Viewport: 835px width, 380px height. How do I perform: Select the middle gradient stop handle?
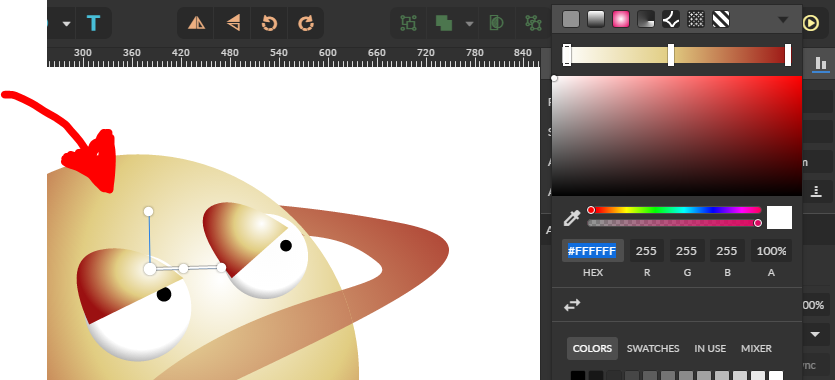tap(671, 55)
